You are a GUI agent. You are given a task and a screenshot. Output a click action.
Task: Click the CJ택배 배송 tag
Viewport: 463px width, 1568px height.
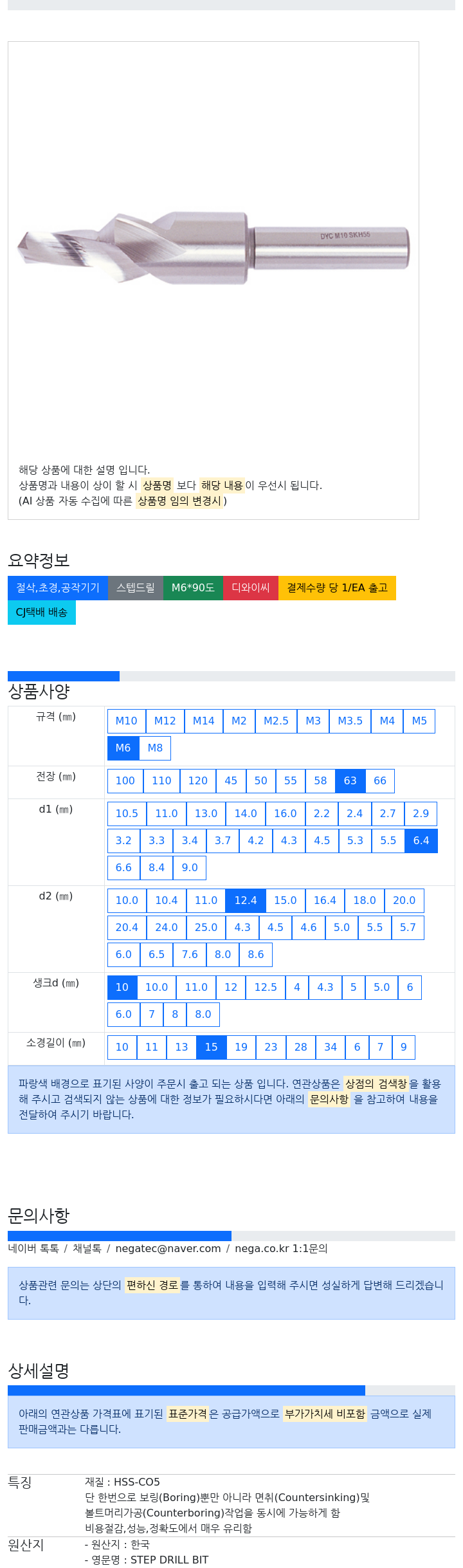[x=42, y=612]
